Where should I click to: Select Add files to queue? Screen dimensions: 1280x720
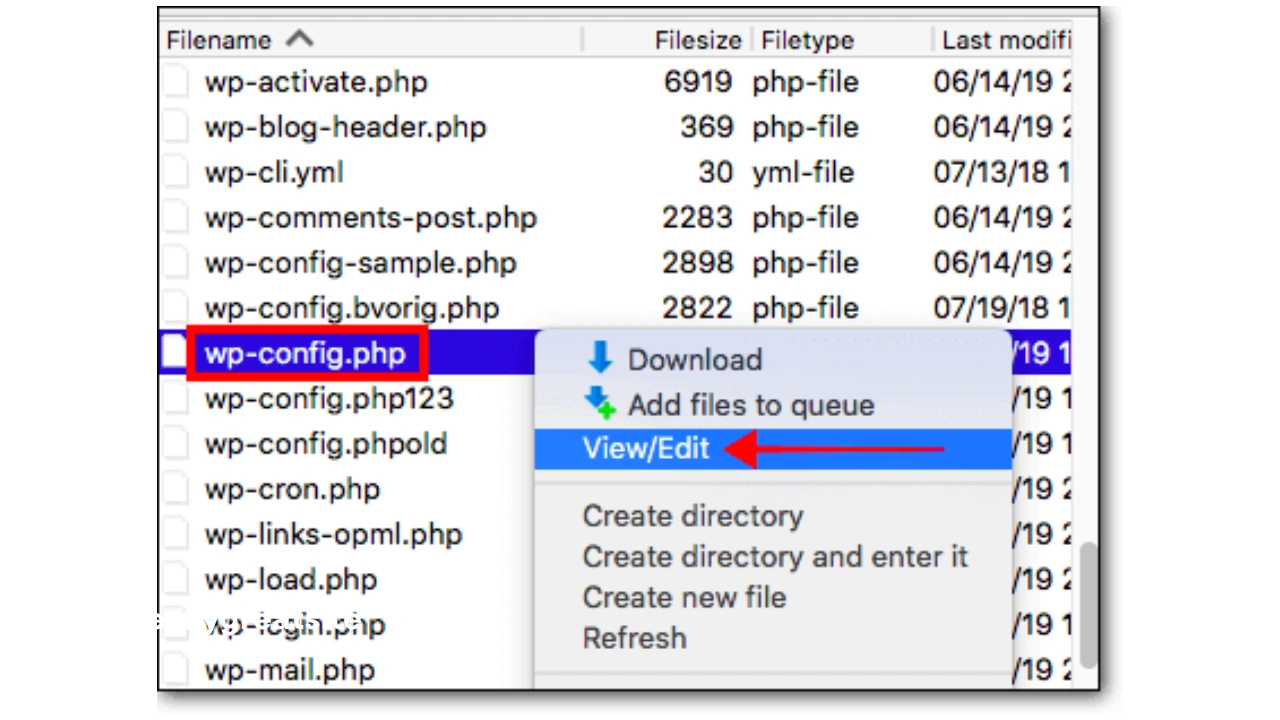coord(751,404)
